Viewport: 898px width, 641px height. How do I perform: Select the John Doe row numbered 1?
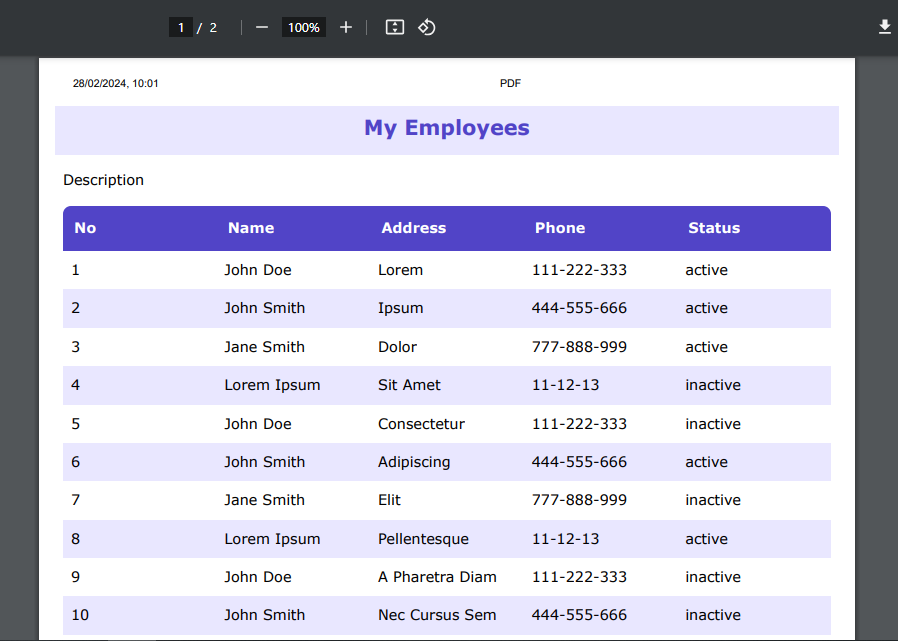[x=258, y=270]
